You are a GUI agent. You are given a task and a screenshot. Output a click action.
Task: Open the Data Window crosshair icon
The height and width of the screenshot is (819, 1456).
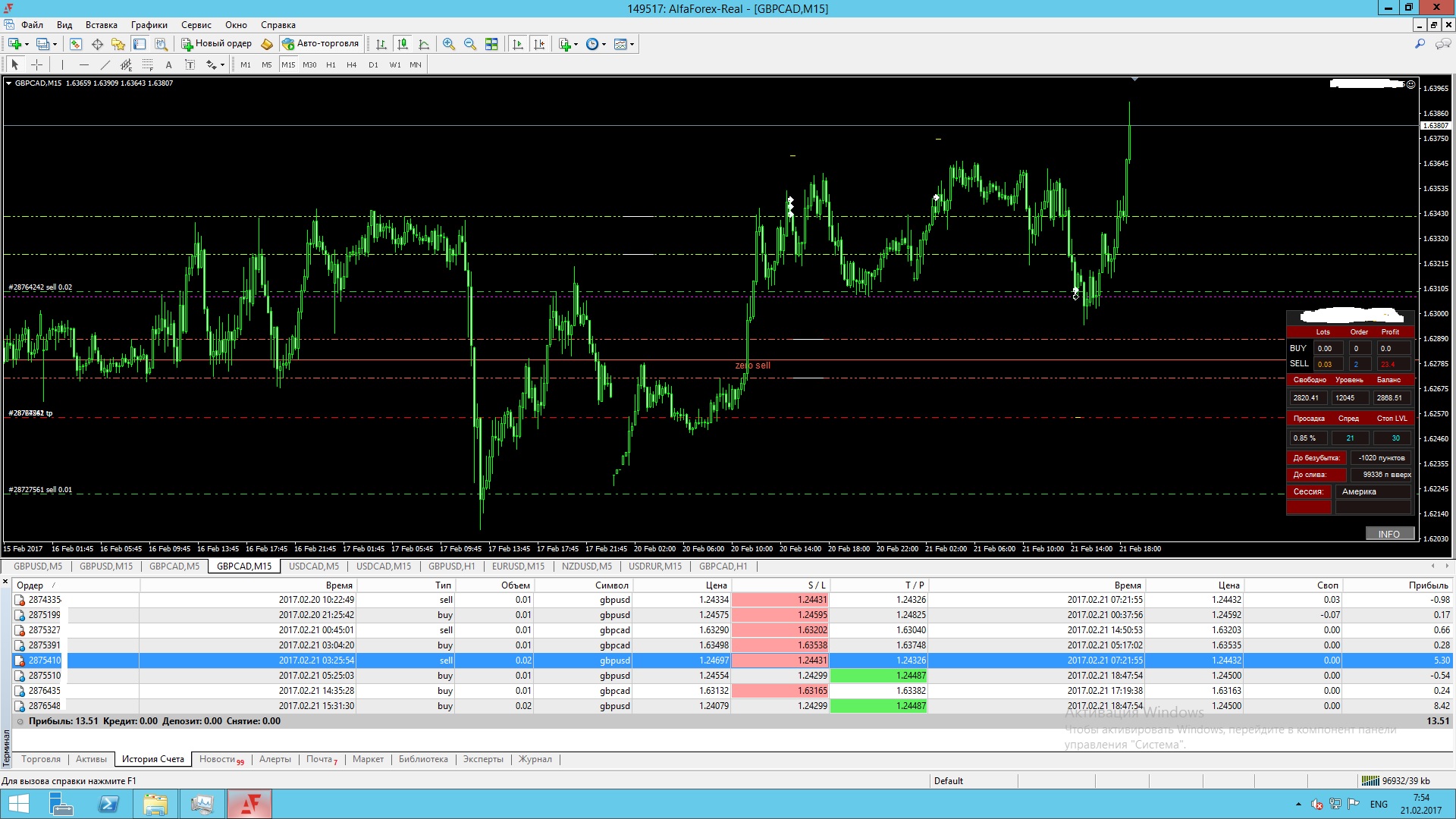point(97,44)
